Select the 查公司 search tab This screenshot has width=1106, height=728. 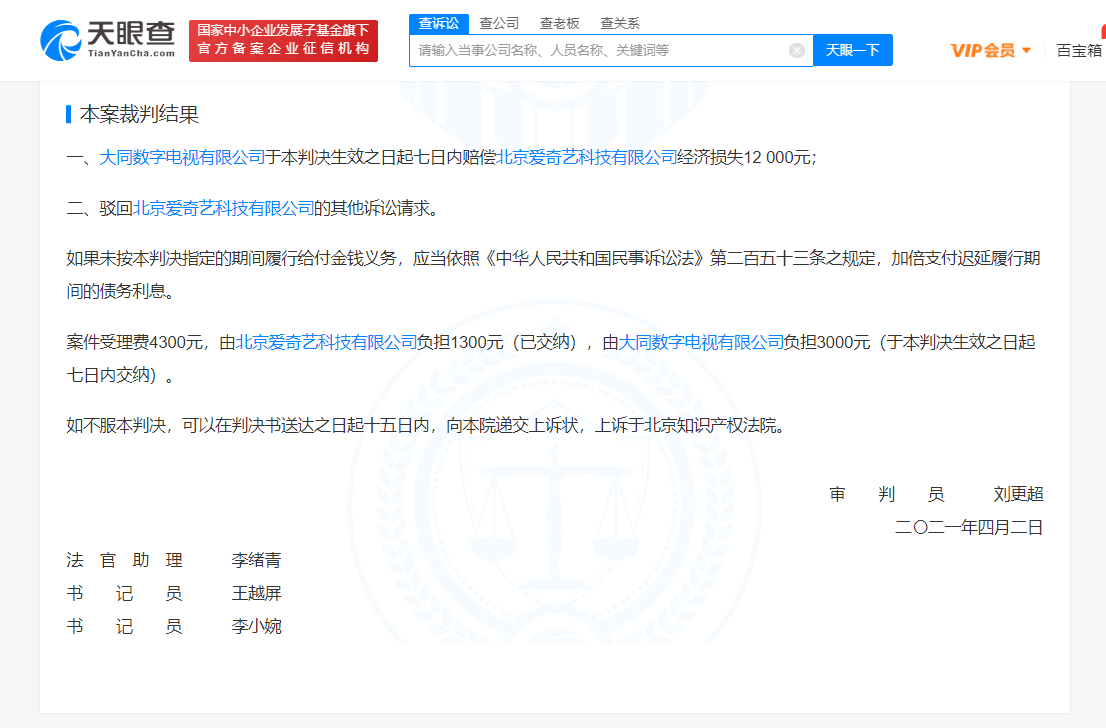499,23
